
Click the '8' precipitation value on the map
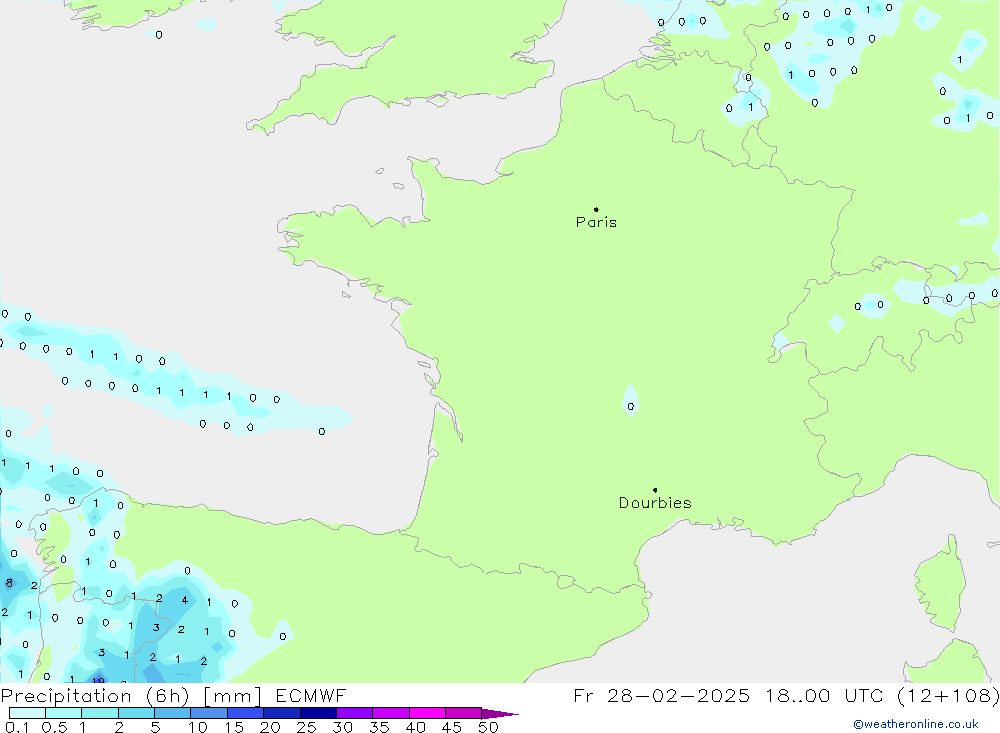click(9, 582)
